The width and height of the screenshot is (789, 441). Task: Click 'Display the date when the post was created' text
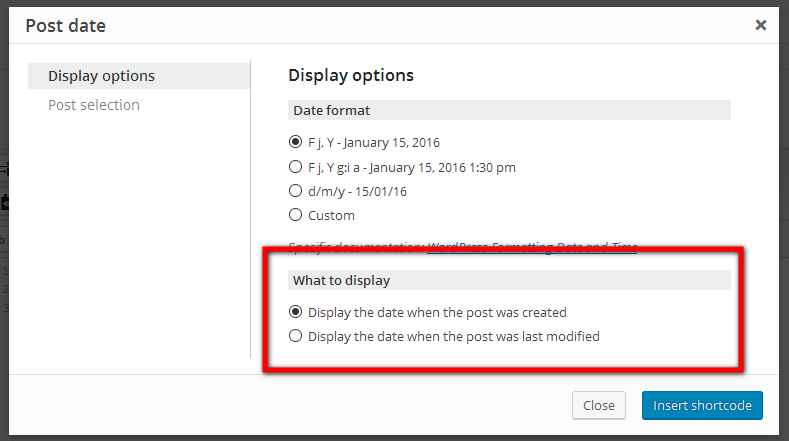437,313
